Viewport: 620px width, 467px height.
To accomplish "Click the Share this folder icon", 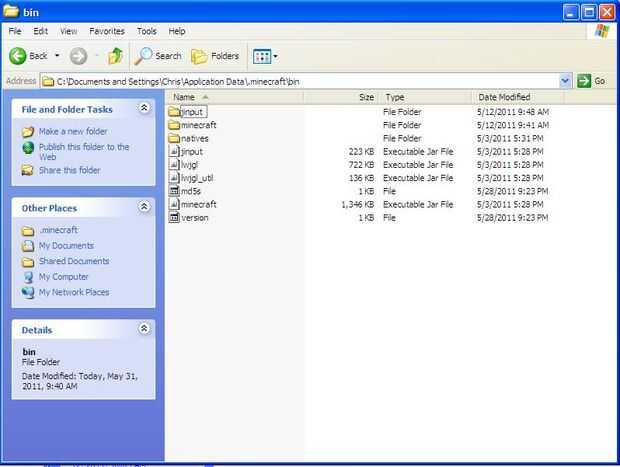I will pos(28,170).
